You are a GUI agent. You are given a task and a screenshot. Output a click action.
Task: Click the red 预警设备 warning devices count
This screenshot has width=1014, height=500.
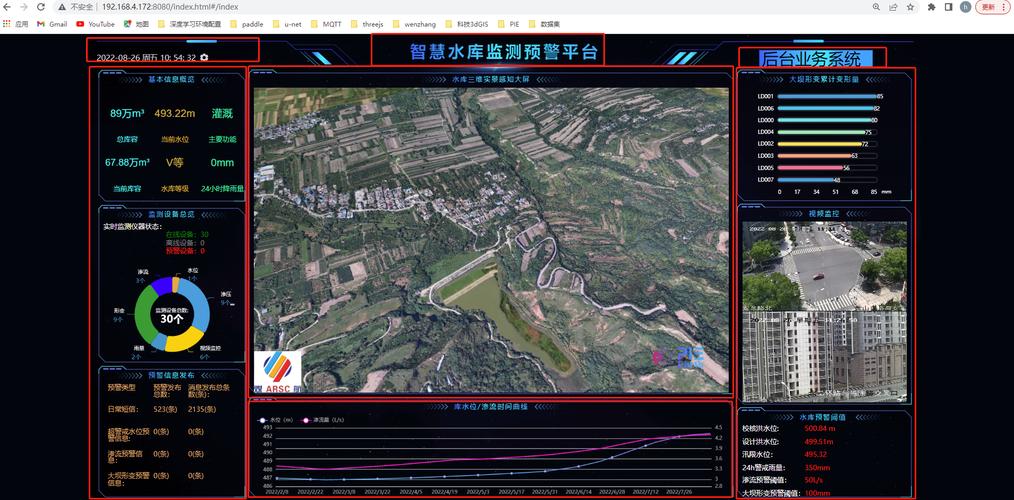tap(185, 250)
